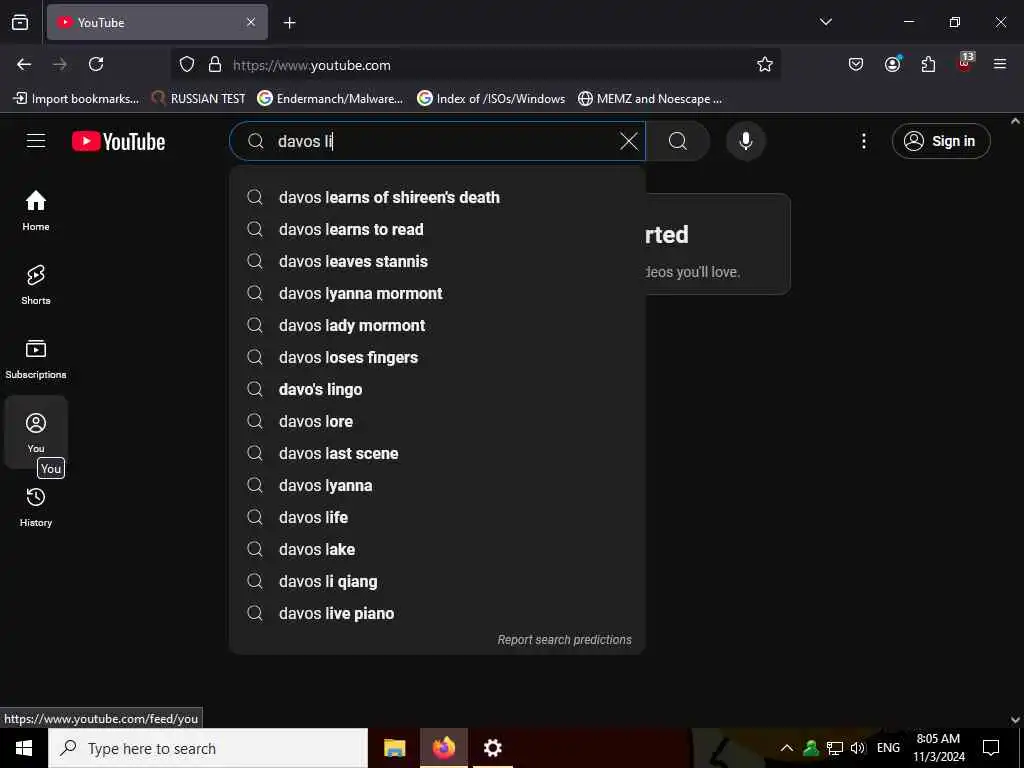The image size is (1024, 768).
Task: Choose the 'davos li qiang' suggestion
Action: point(437,581)
